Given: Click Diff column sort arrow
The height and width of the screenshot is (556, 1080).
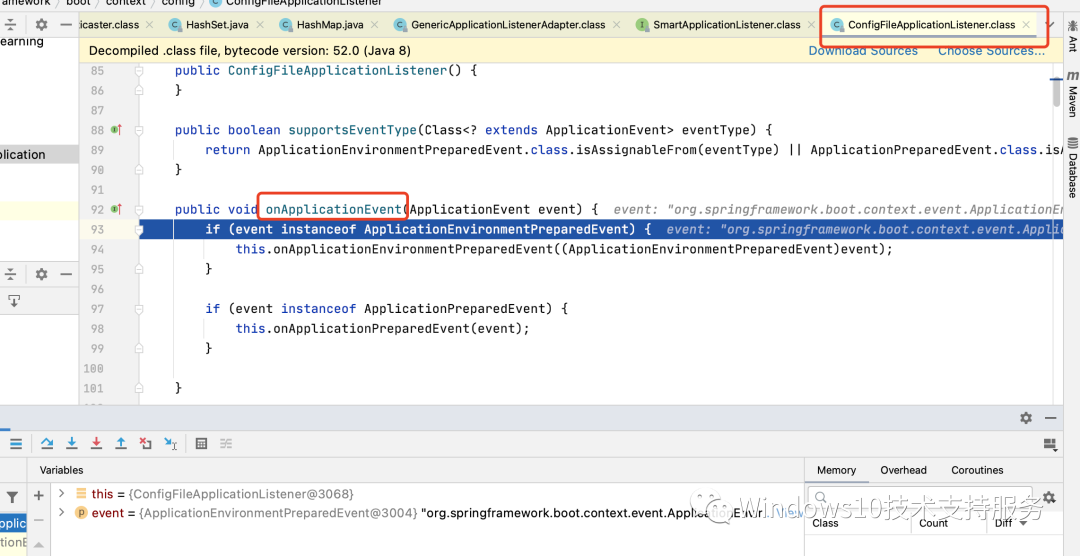Looking at the screenshot, I should 1023,524.
